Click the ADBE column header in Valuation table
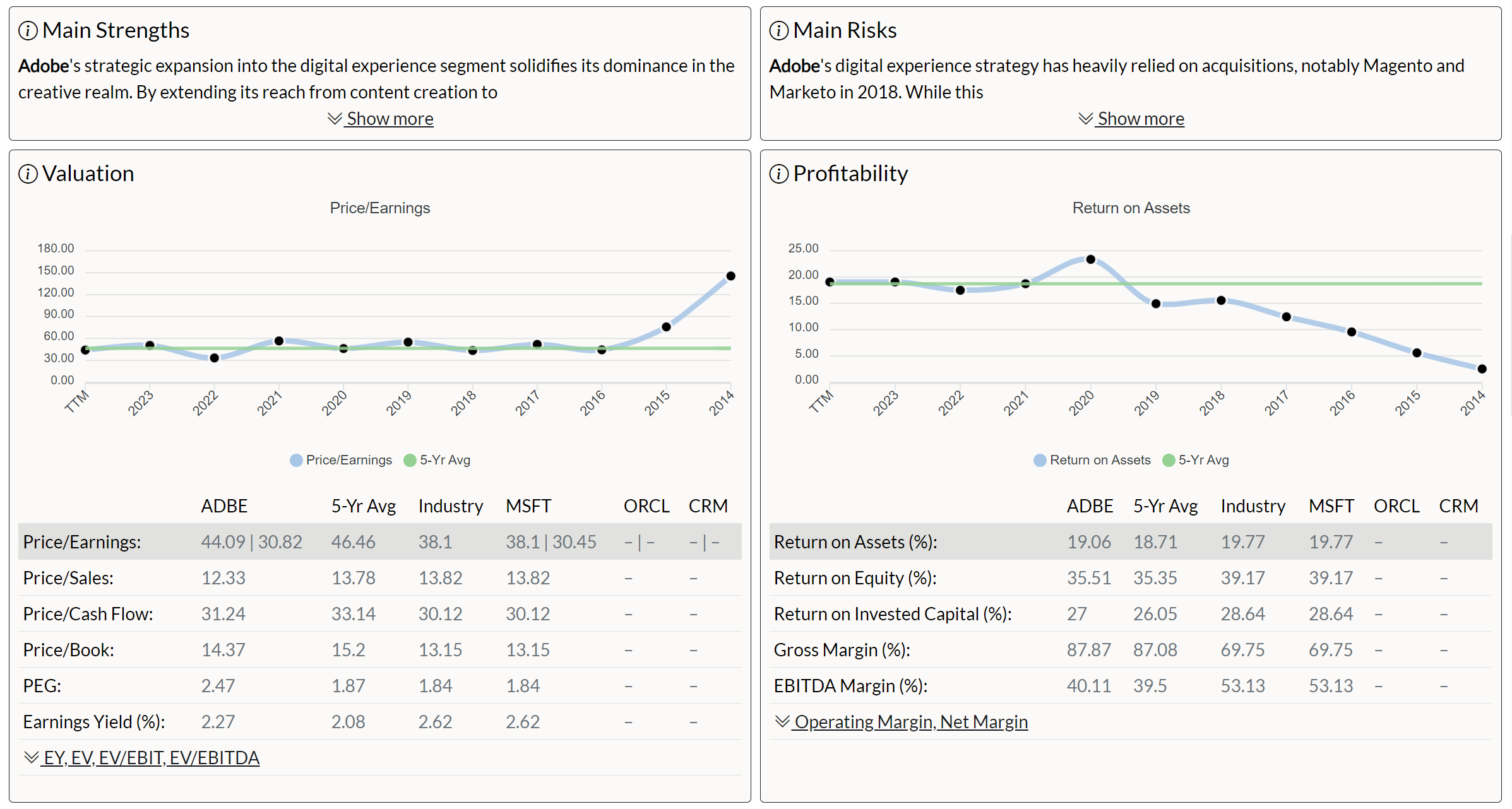The image size is (1512, 809). coord(224,505)
